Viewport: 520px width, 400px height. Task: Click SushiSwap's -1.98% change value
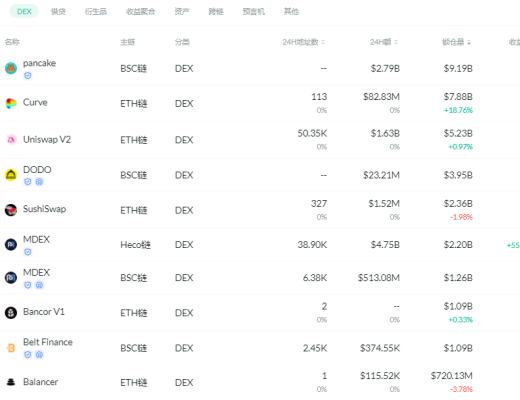click(461, 217)
